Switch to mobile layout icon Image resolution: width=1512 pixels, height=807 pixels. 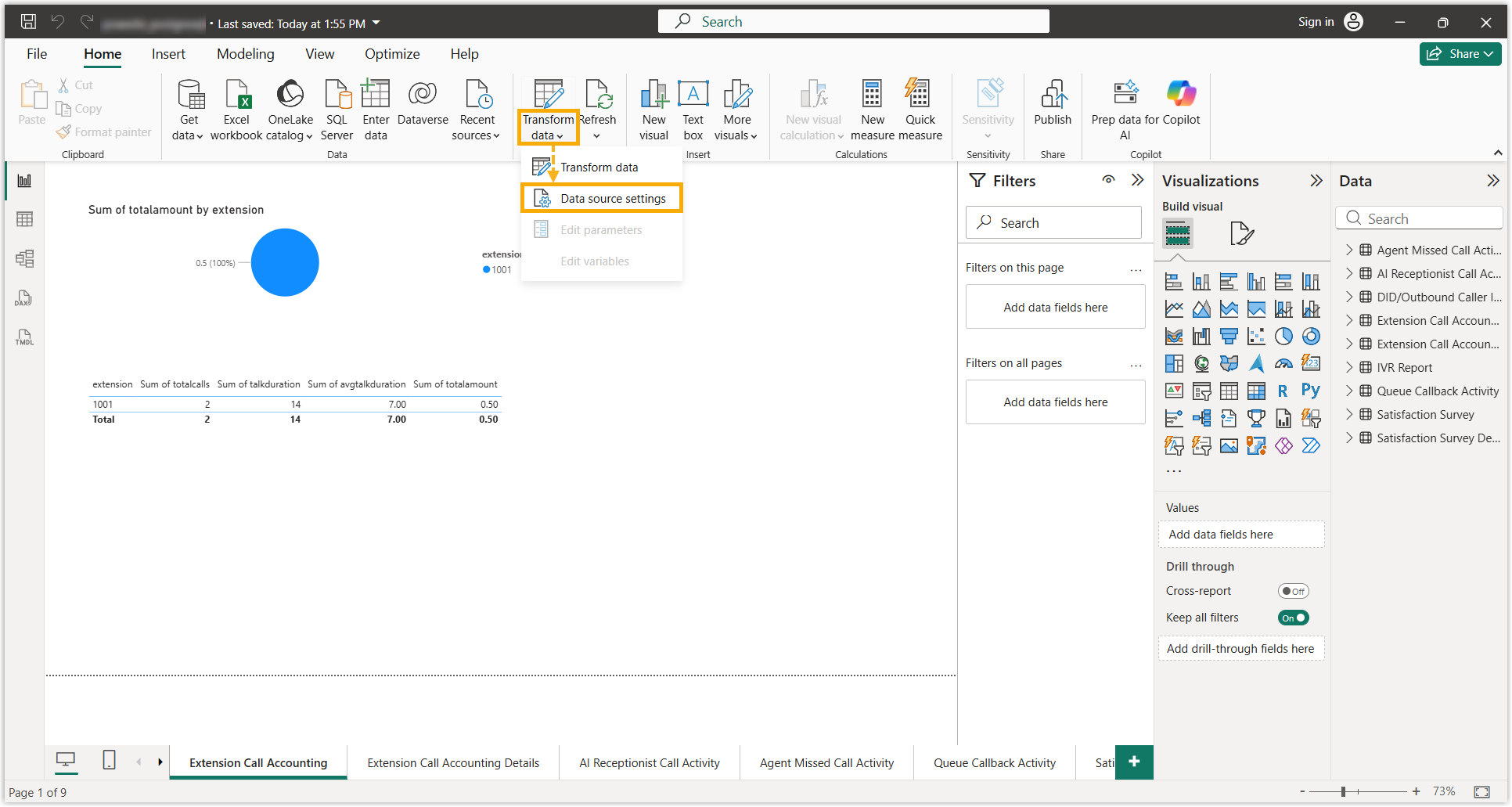pos(109,760)
